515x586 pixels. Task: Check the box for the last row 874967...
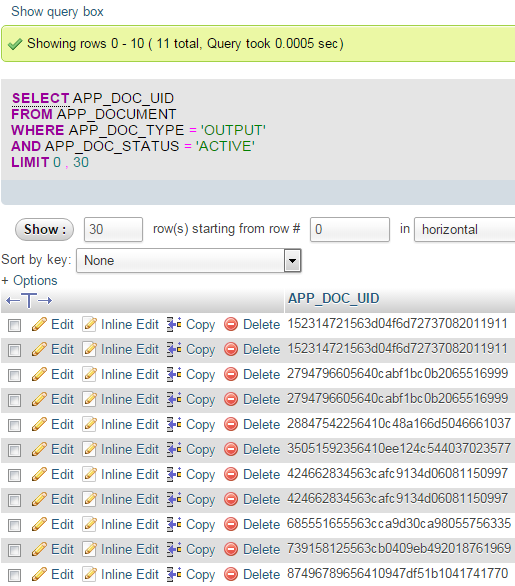pos(14,576)
